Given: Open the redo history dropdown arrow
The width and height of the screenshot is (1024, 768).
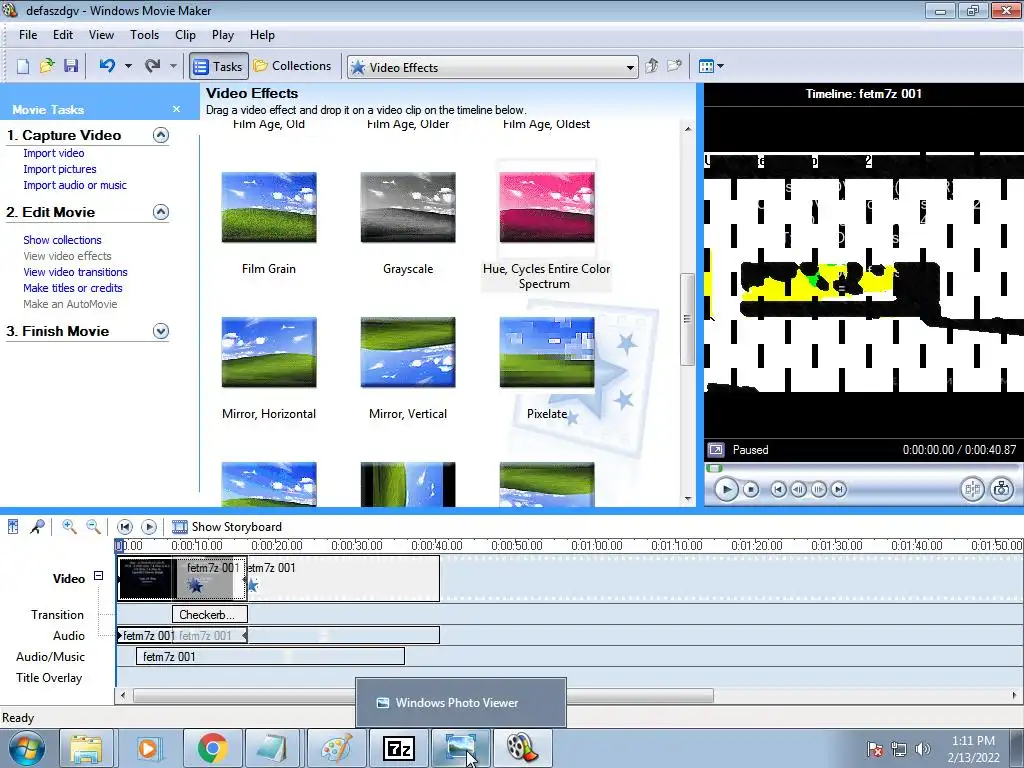Looking at the screenshot, I should (x=173, y=66).
